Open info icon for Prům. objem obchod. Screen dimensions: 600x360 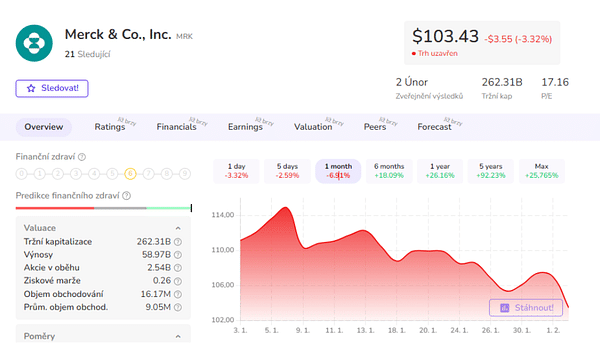178,307
